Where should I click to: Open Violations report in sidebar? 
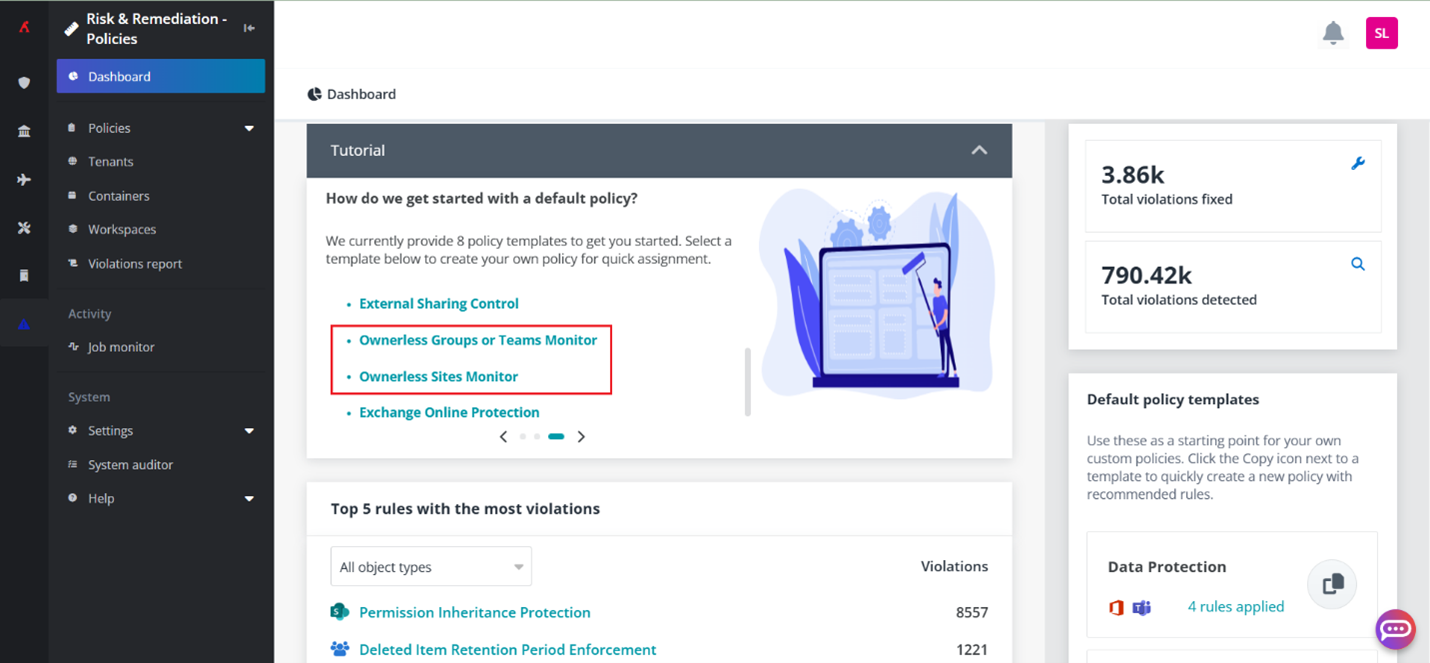click(135, 264)
